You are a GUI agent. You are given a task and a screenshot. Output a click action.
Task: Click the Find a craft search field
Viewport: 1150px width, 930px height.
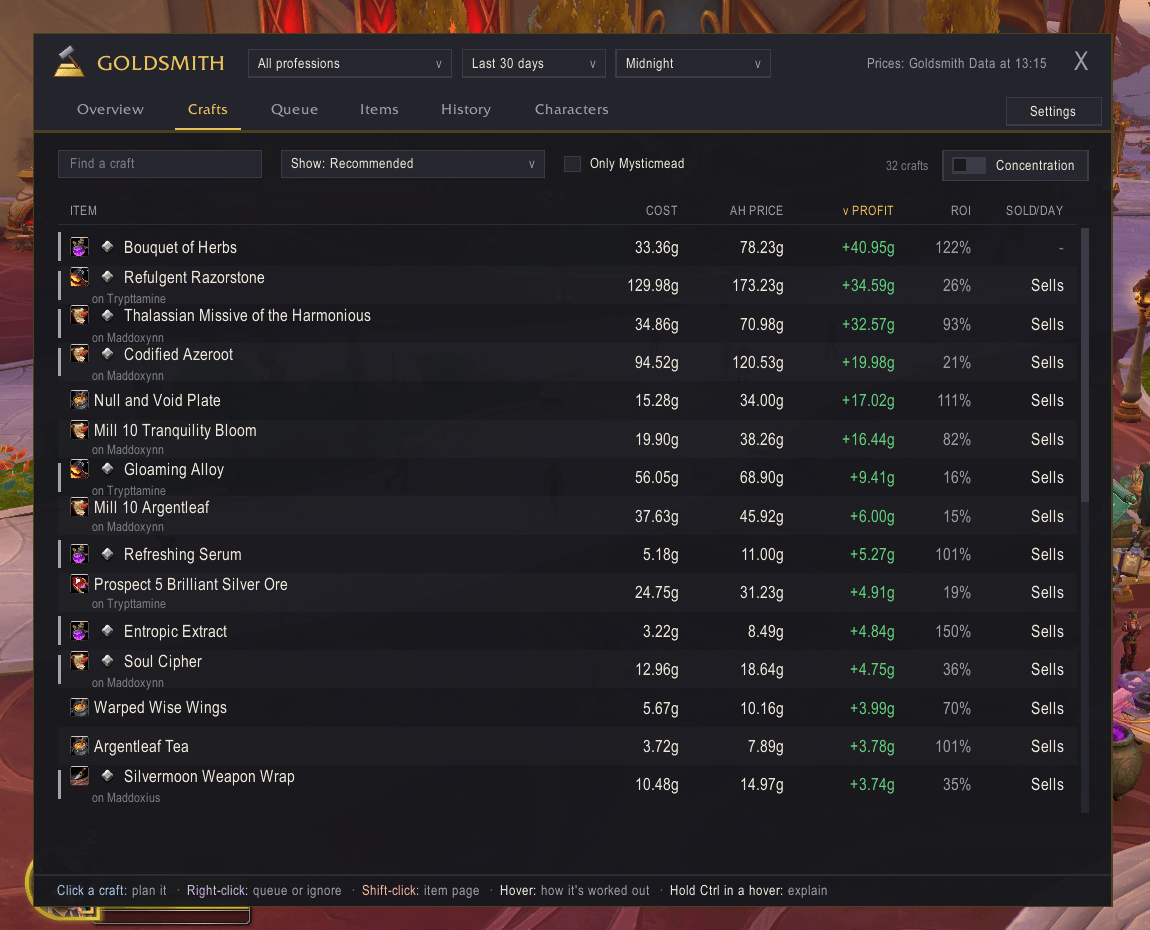click(160, 164)
